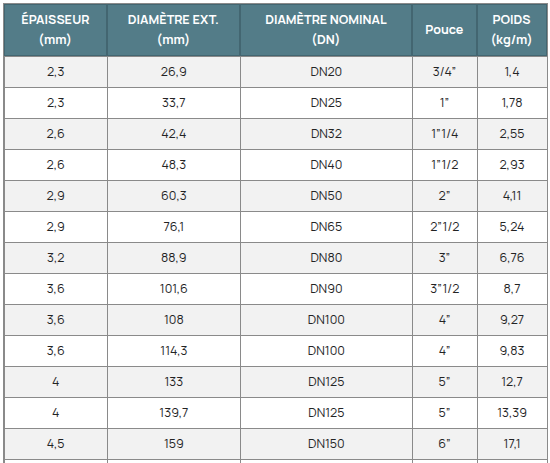The image size is (550, 463).
Task: Click the DIAMÈTRE NOMINAL (DN) header
Action: point(326,30)
